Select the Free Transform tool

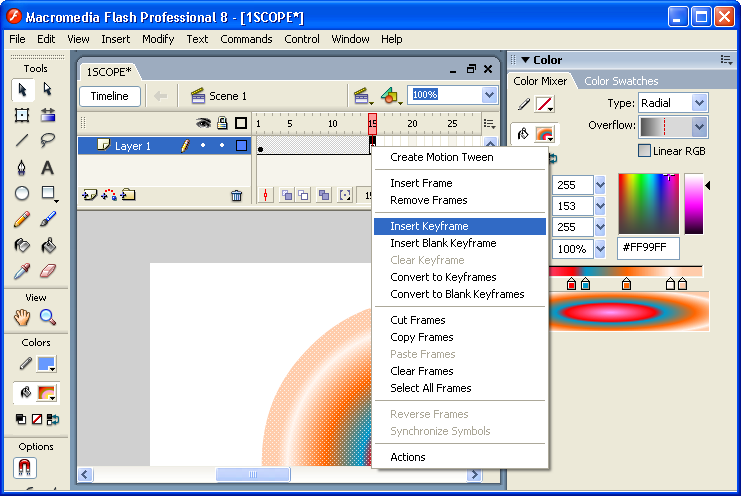pos(22,115)
